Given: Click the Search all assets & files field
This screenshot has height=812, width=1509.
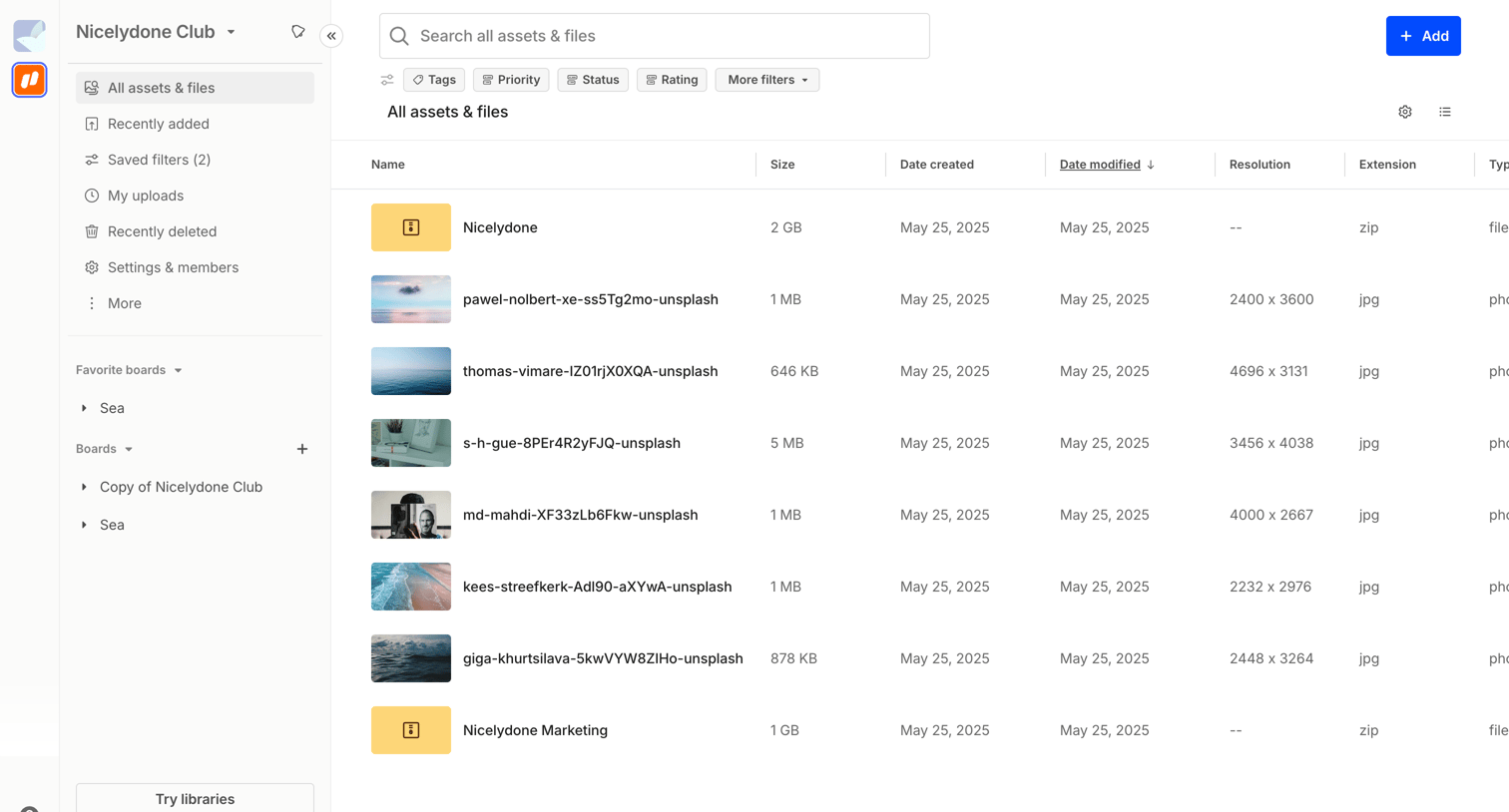Looking at the screenshot, I should (x=655, y=36).
